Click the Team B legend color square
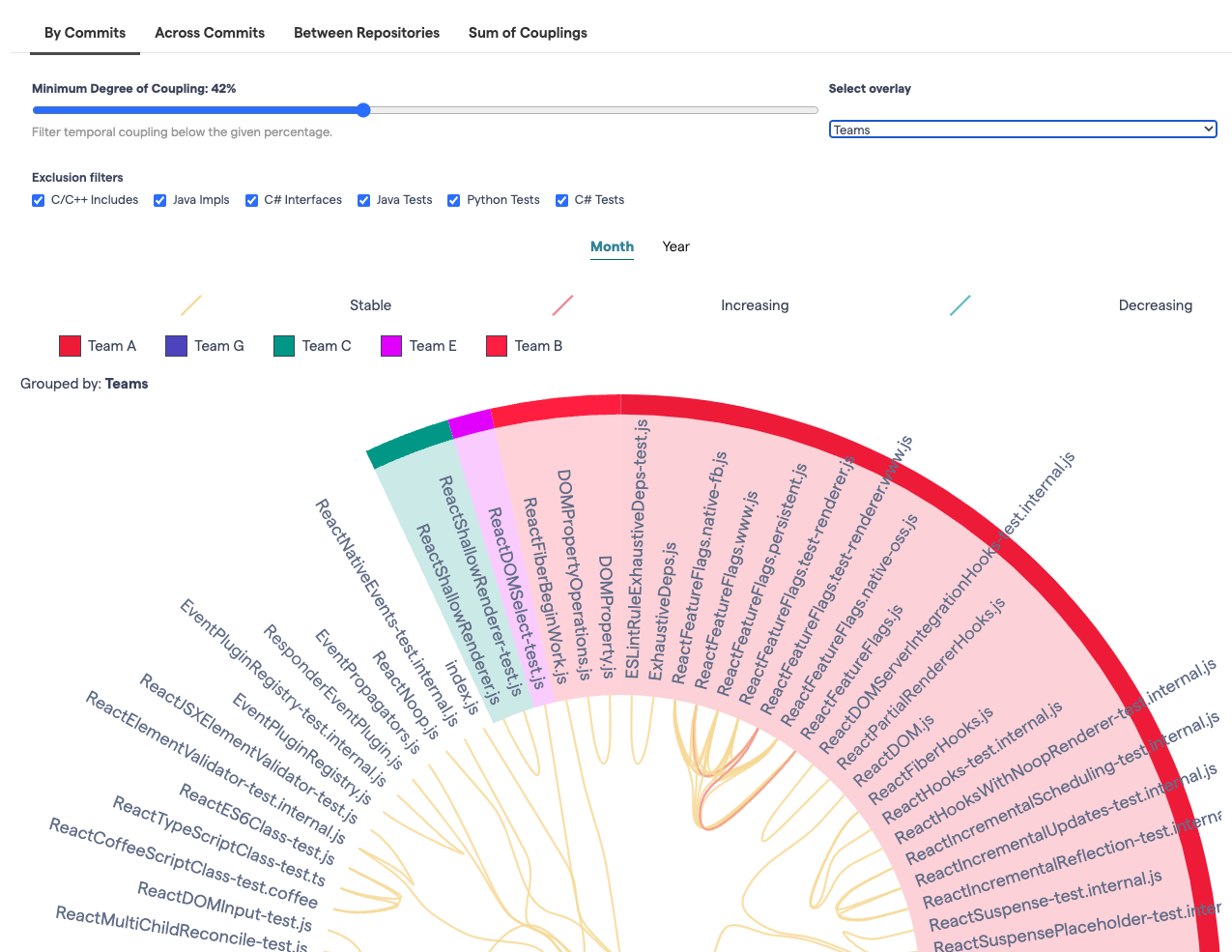1232x952 pixels. [497, 345]
